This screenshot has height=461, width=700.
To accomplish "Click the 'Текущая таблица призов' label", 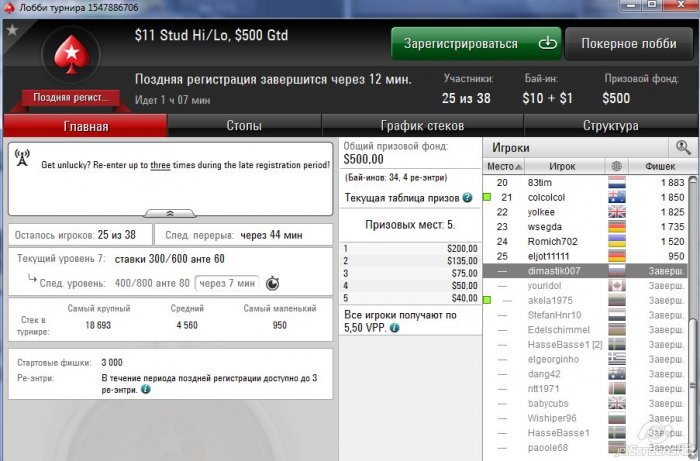I will coord(402,198).
